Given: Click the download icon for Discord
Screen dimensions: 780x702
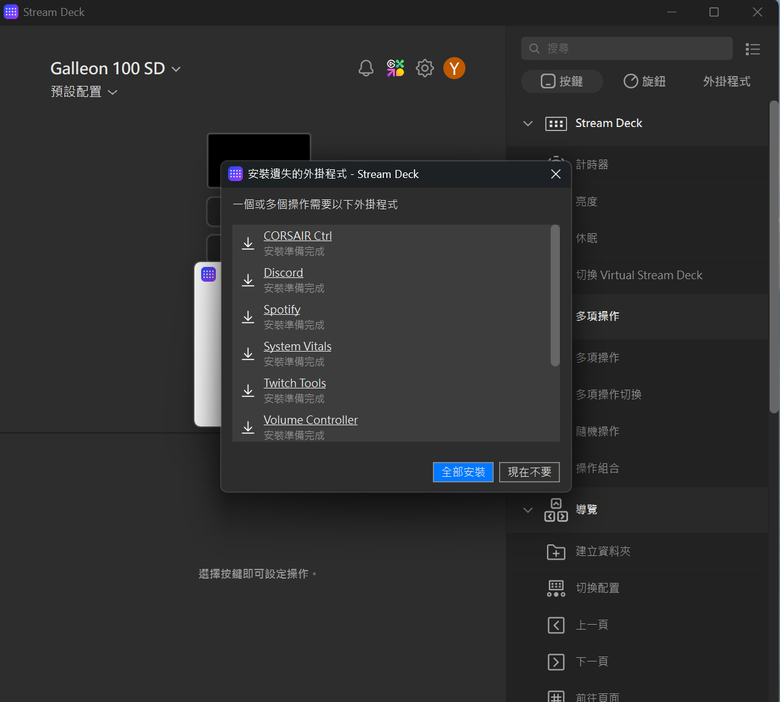Looking at the screenshot, I should 248,280.
